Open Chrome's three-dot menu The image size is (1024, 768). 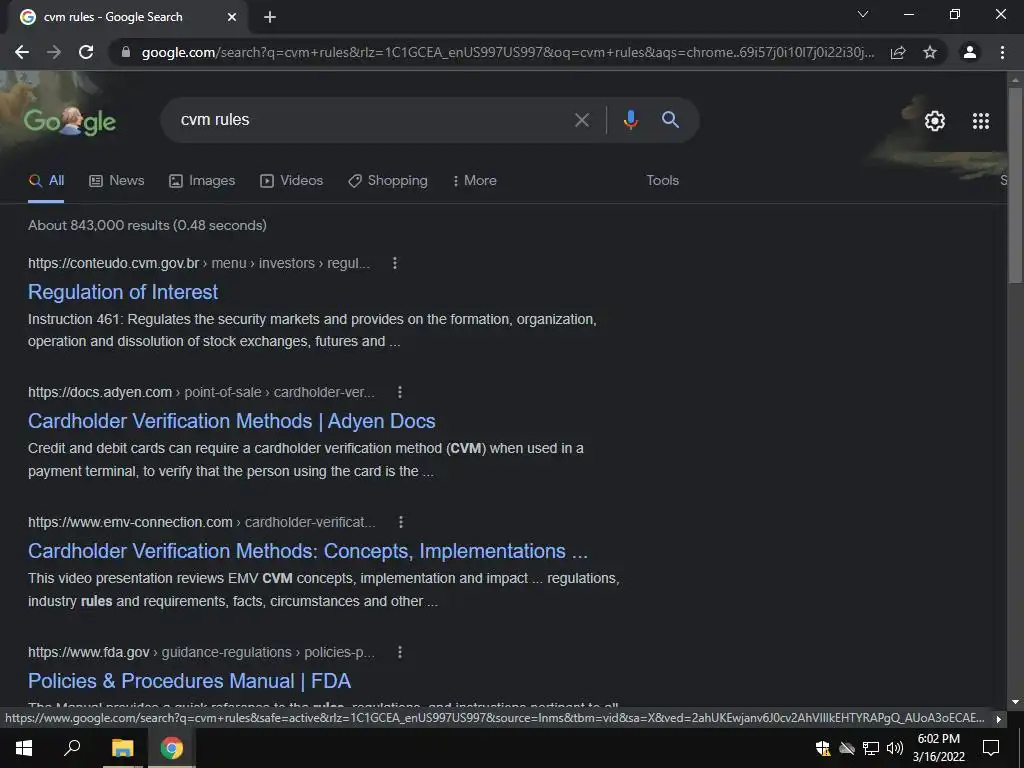click(1002, 52)
